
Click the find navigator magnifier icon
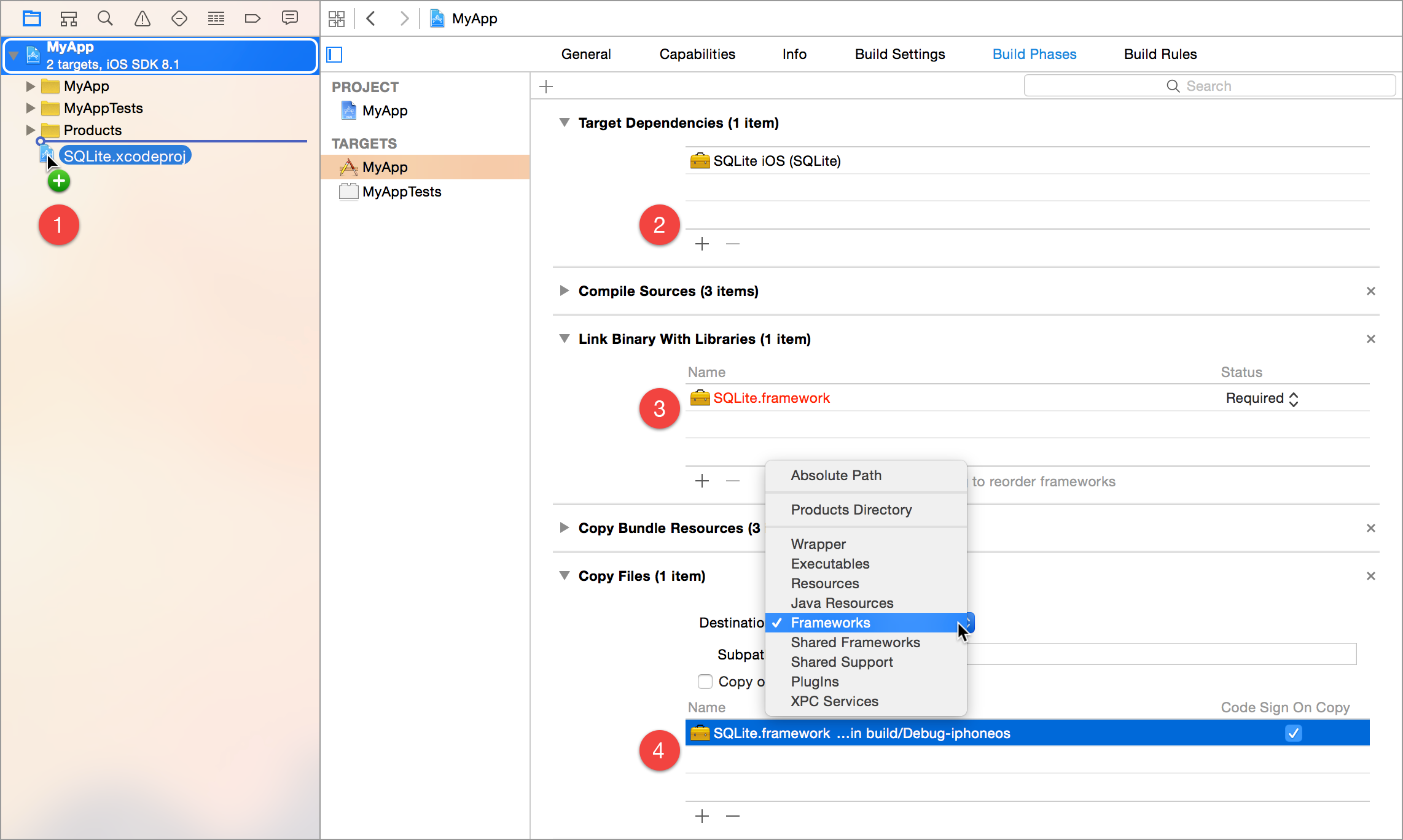(105, 18)
